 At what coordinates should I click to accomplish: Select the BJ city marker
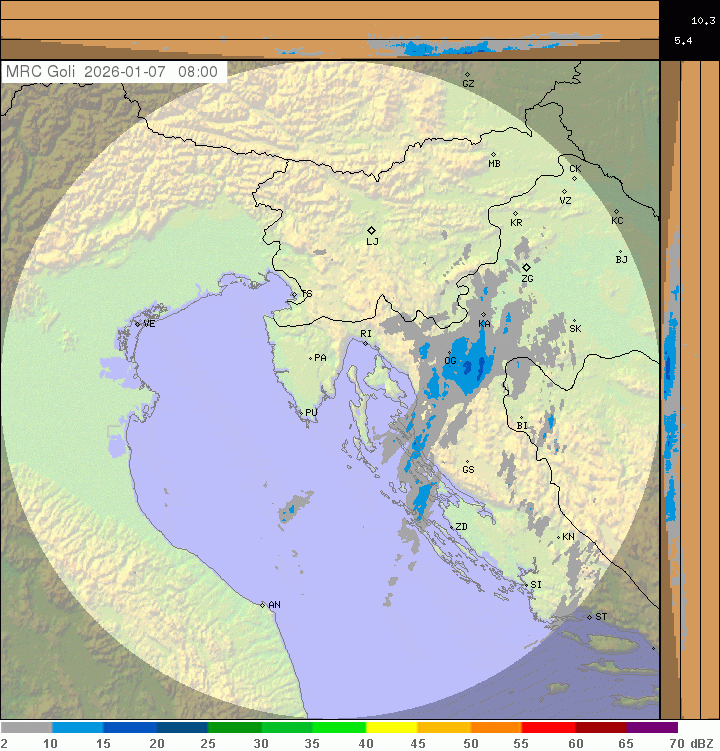(620, 251)
